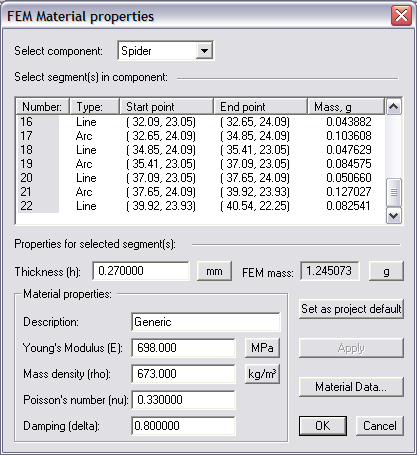Change FEM mass unit with g button
The height and width of the screenshot is (455, 417).
pos(386,271)
